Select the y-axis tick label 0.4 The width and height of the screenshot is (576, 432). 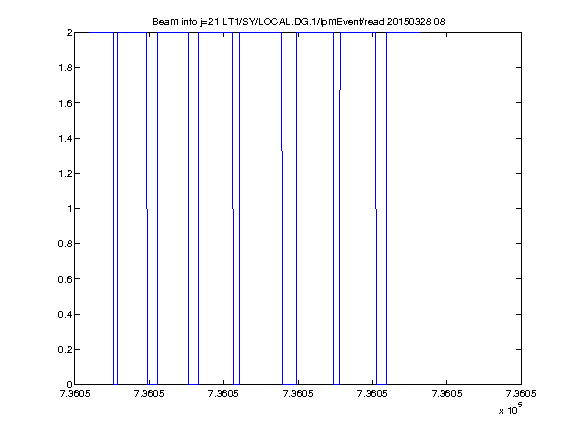[65, 314]
